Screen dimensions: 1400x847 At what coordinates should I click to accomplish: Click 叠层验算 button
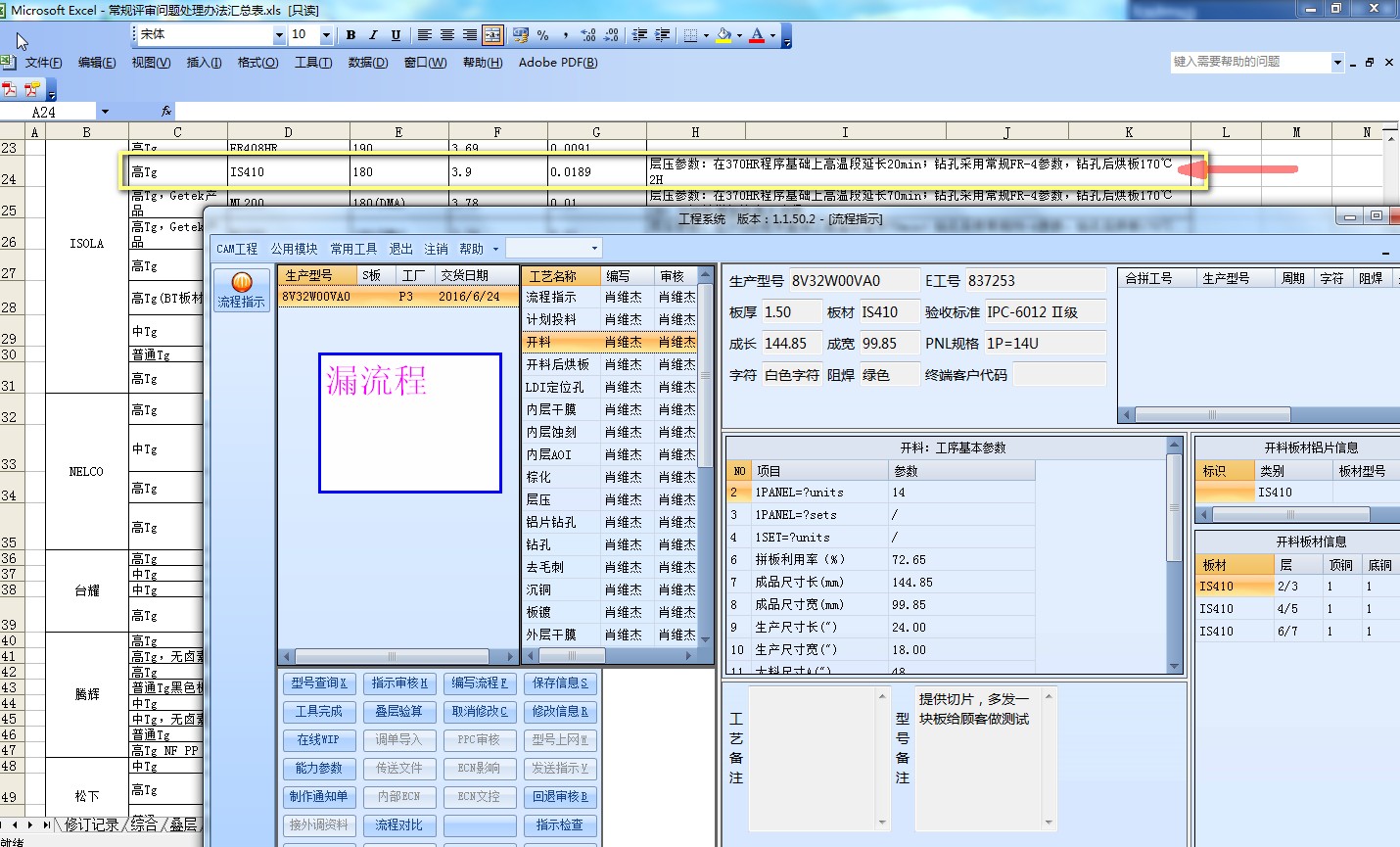(398, 711)
